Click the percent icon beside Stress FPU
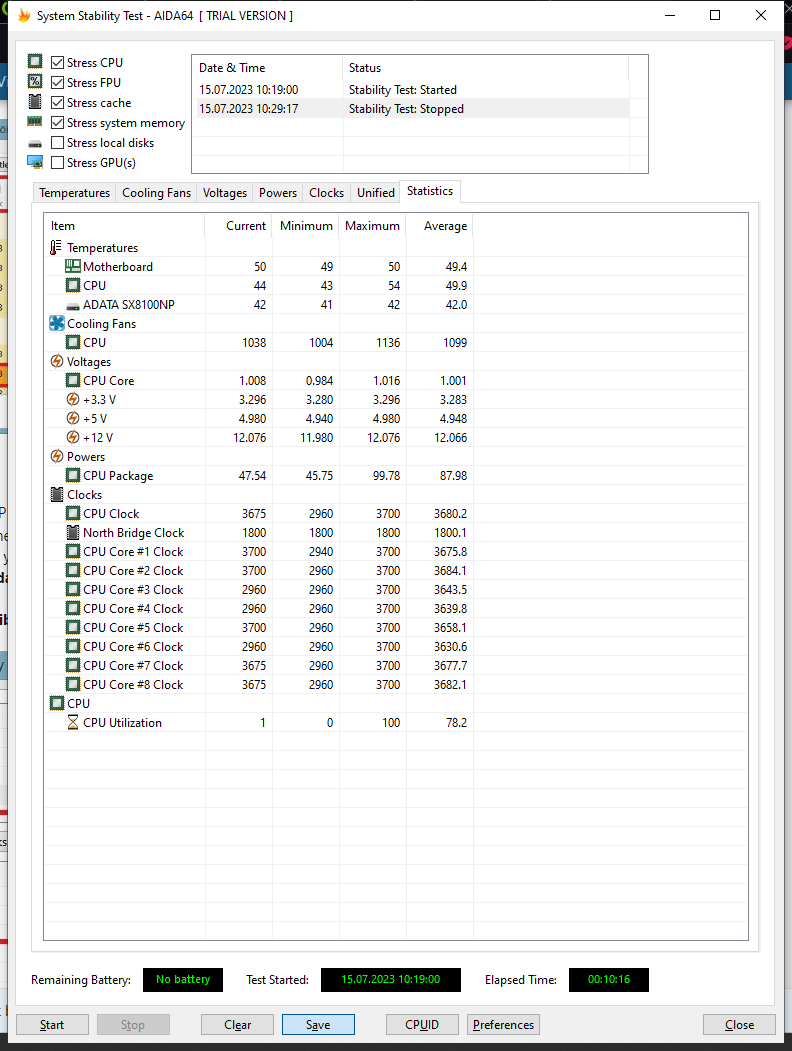The image size is (792, 1051). [35, 82]
